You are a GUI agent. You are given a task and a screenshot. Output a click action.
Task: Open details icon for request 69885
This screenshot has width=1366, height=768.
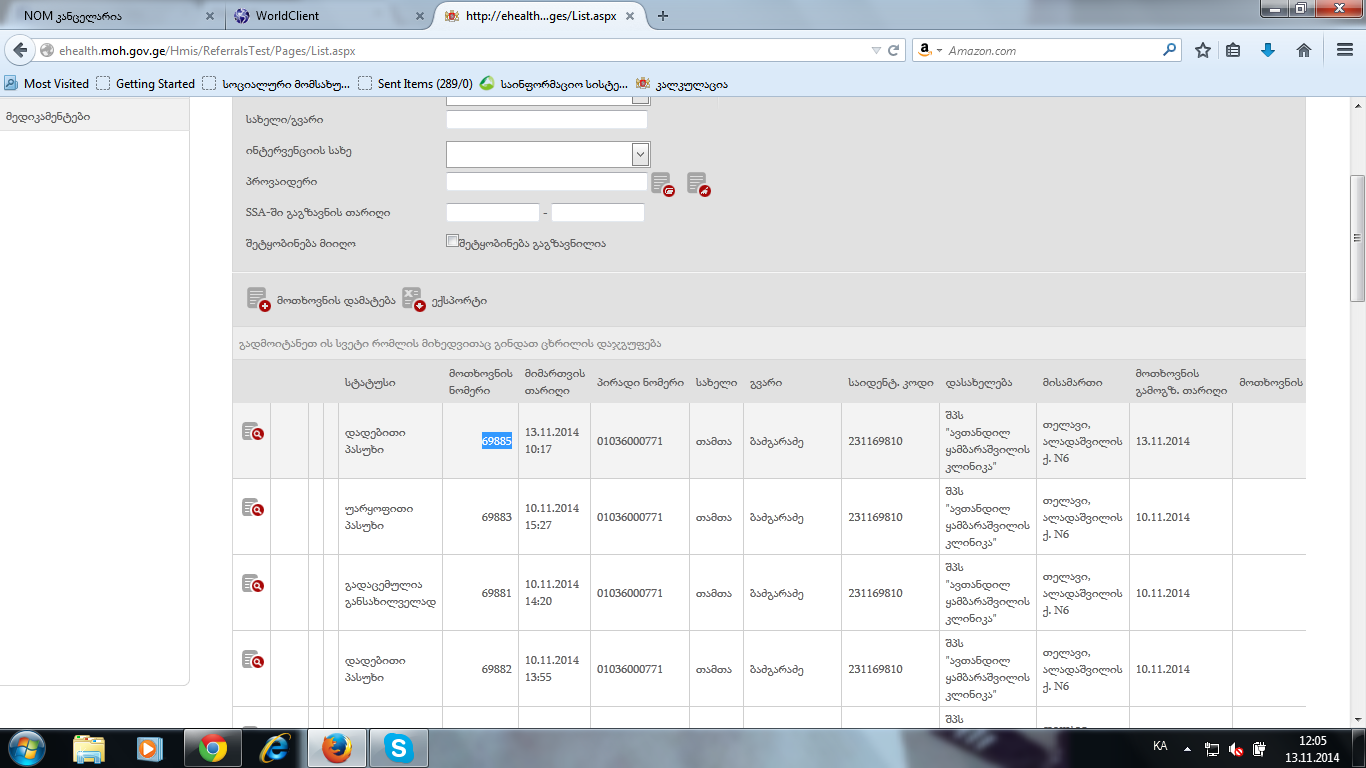(252, 431)
